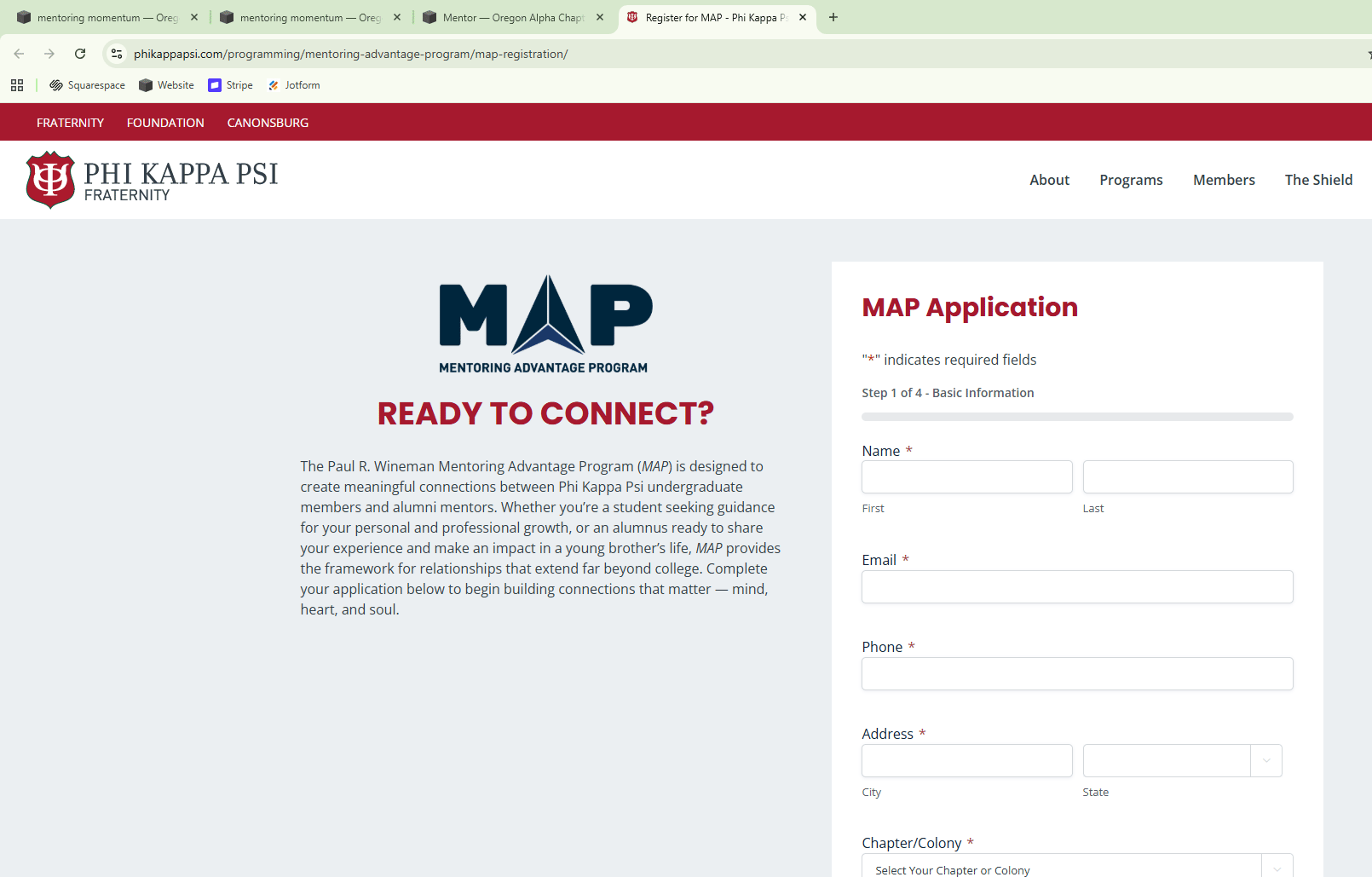Open the Stripe bookmark
The height and width of the screenshot is (877, 1372).
point(230,85)
